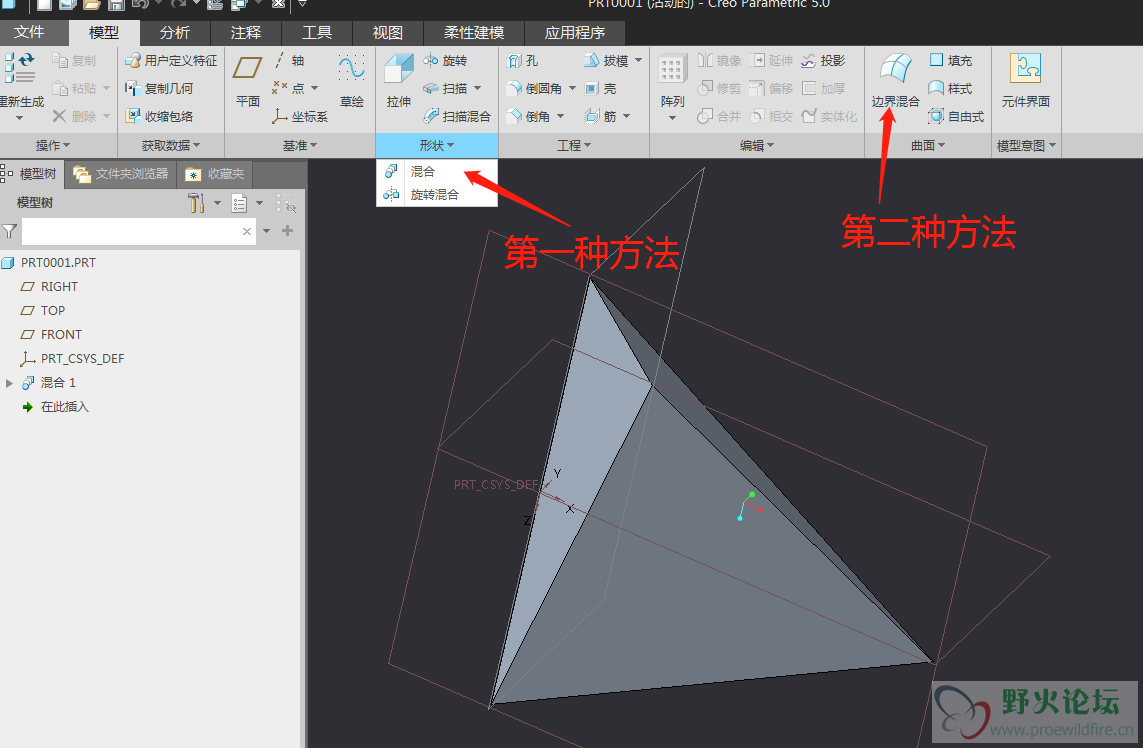The image size is (1143, 748).
Task: Apply the 倒圆角 round tool
Action: (x=535, y=88)
